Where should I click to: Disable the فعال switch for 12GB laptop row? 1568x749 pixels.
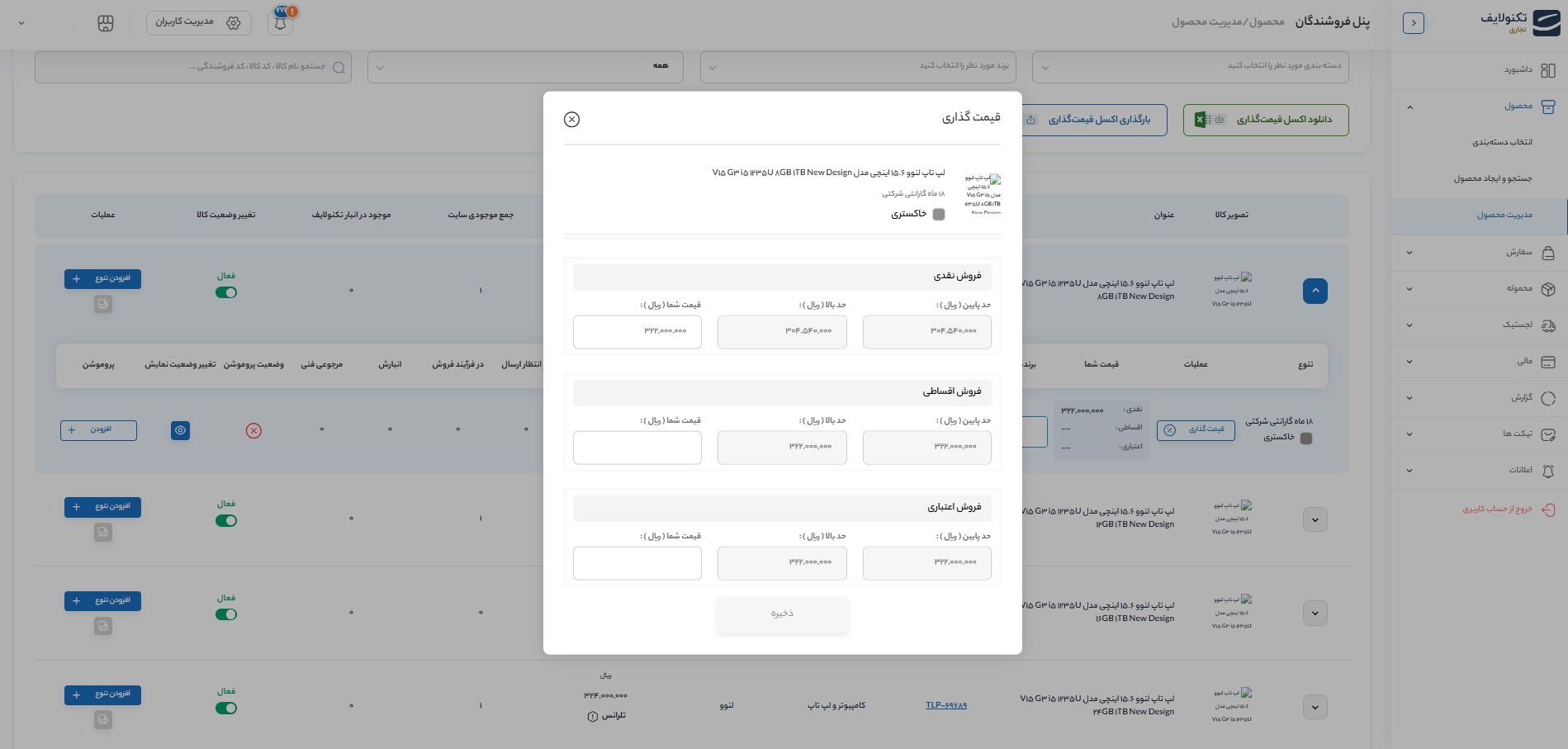click(x=226, y=521)
